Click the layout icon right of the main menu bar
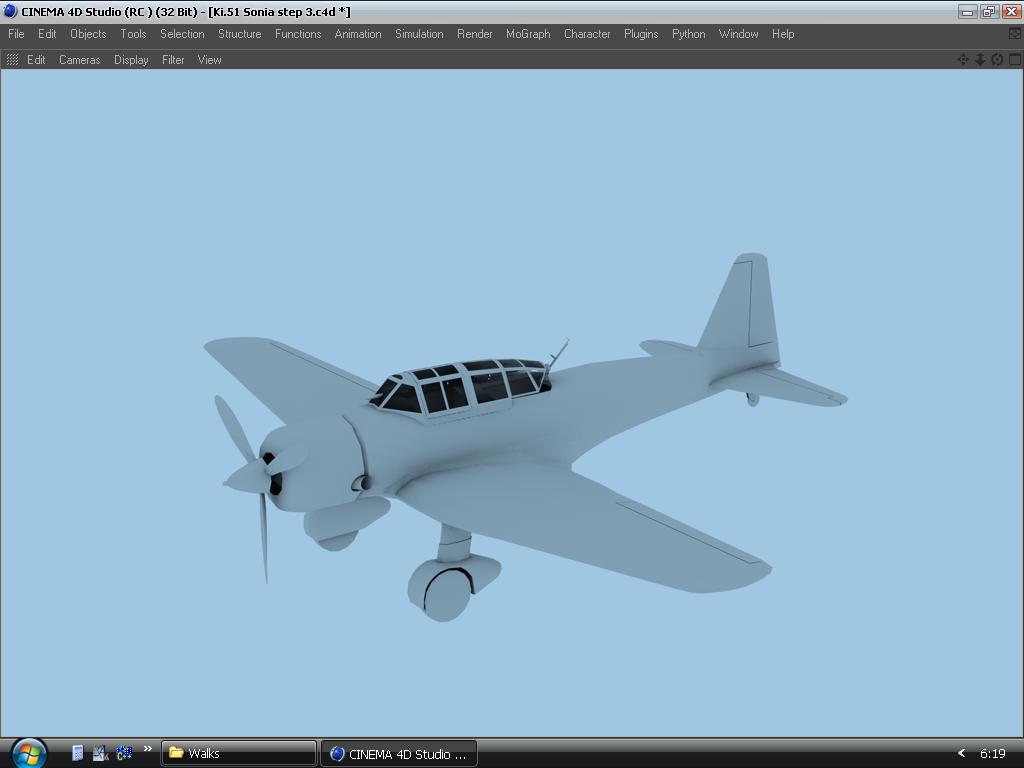 1015,34
